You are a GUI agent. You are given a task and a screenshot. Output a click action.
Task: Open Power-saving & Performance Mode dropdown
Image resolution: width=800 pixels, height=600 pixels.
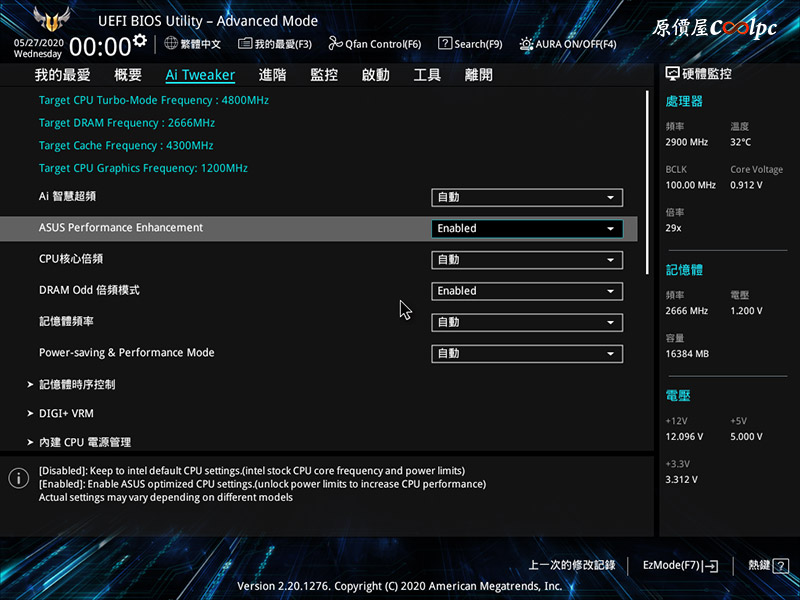(527, 354)
